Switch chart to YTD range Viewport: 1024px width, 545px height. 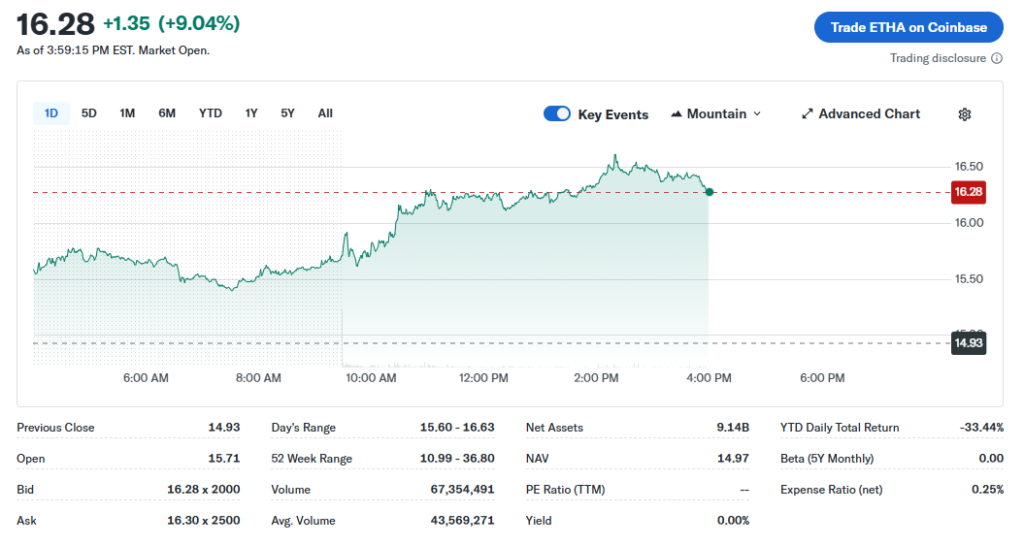210,113
